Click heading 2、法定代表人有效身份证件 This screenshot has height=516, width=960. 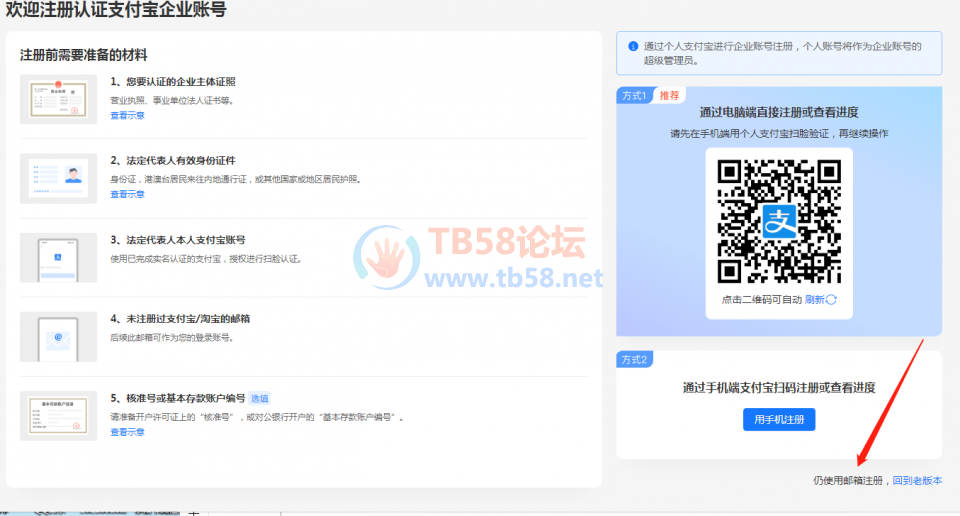click(173, 160)
